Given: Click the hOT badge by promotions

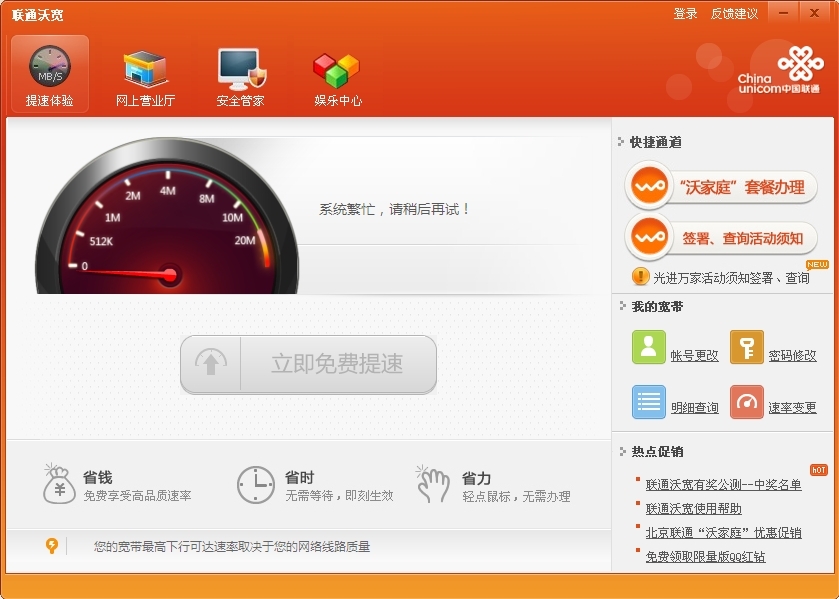Looking at the screenshot, I should (819, 470).
